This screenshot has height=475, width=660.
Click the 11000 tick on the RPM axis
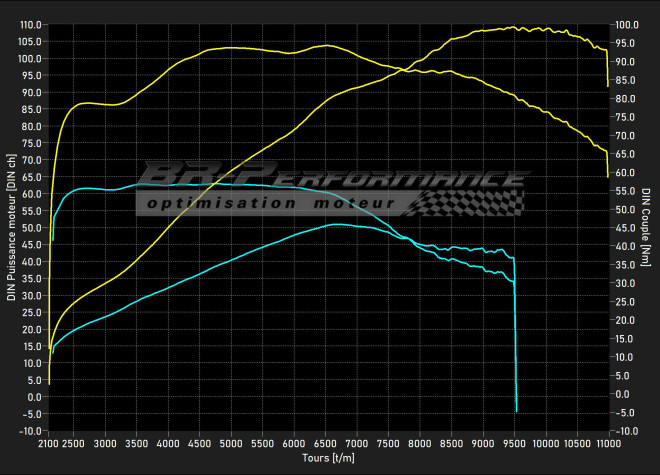coord(608,441)
